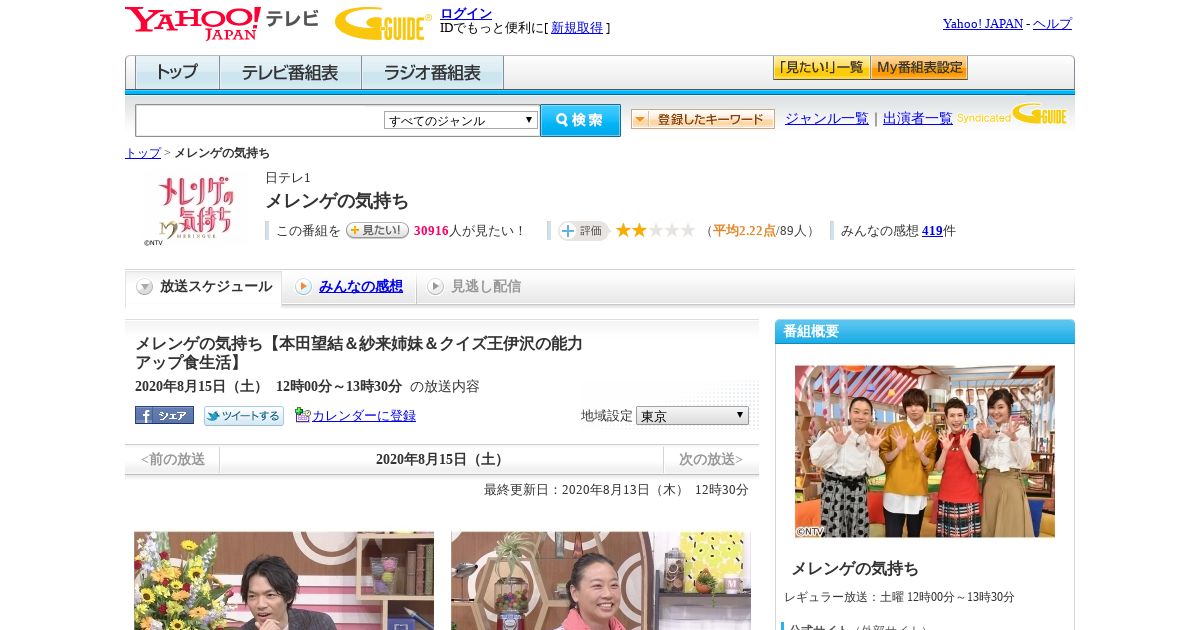Open My番組表設定
The width and height of the screenshot is (1200, 630).
click(919, 68)
